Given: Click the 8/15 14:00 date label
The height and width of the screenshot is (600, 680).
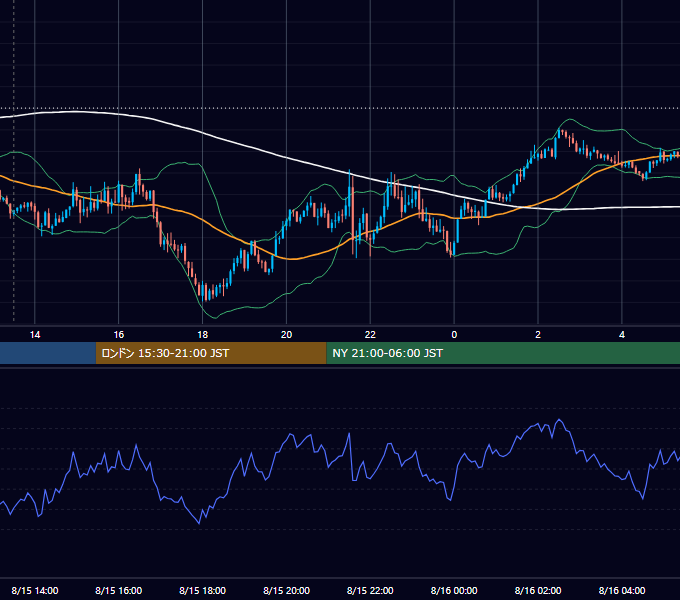Looking at the screenshot, I should pyautogui.click(x=35, y=590).
